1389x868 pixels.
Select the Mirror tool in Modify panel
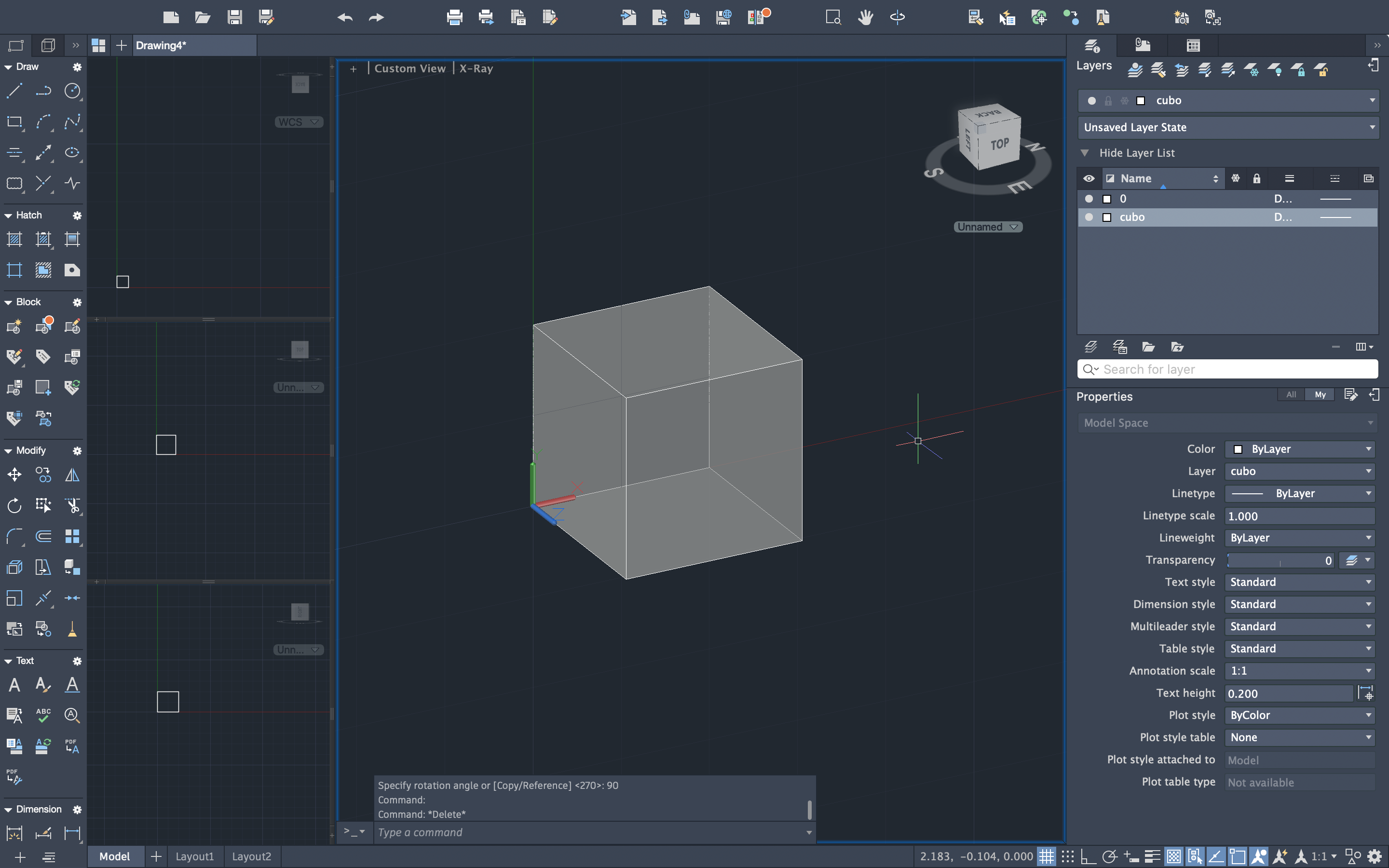(x=72, y=475)
